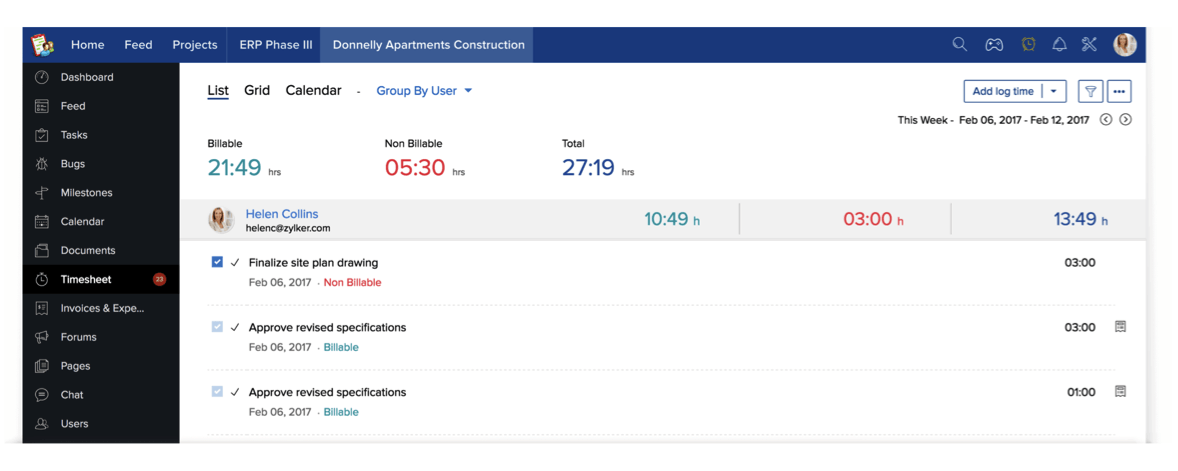Switch to the Grid view tab
Viewport: 1178px width, 471px height.
[257, 90]
